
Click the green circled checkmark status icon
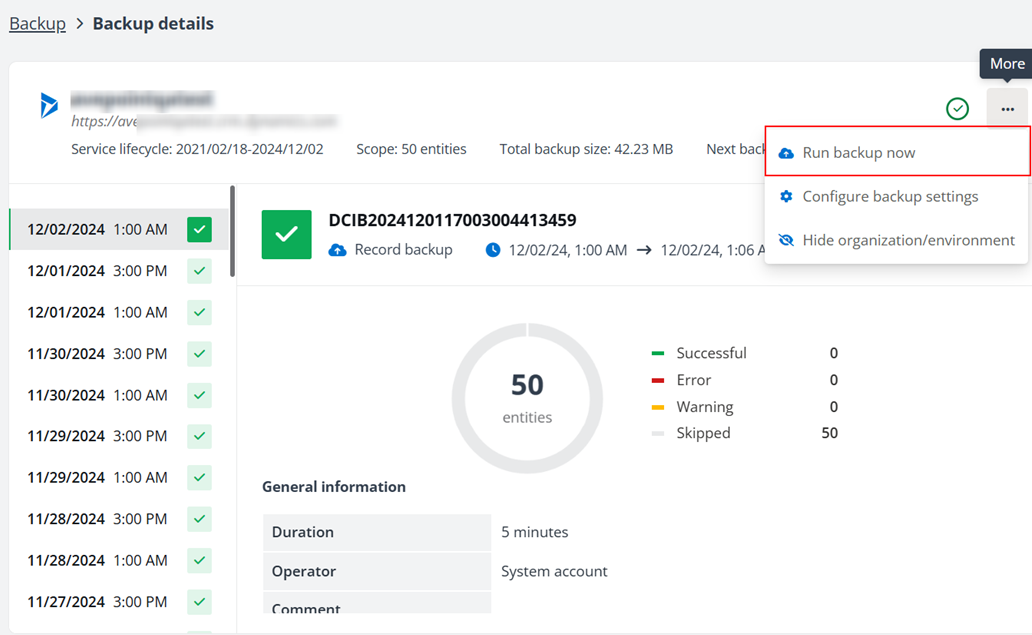pyautogui.click(x=957, y=108)
